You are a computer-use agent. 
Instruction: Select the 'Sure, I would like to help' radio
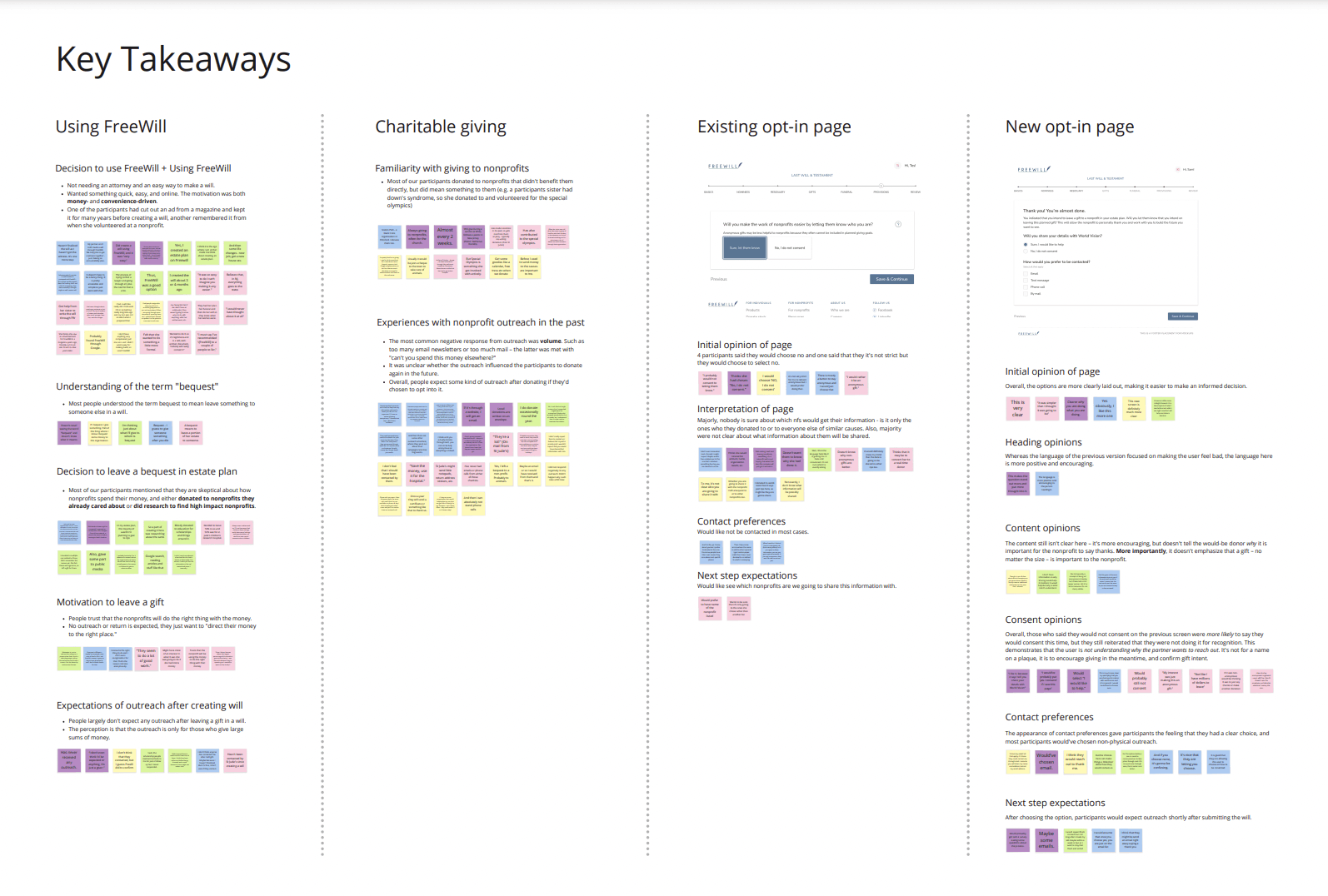click(x=1025, y=244)
